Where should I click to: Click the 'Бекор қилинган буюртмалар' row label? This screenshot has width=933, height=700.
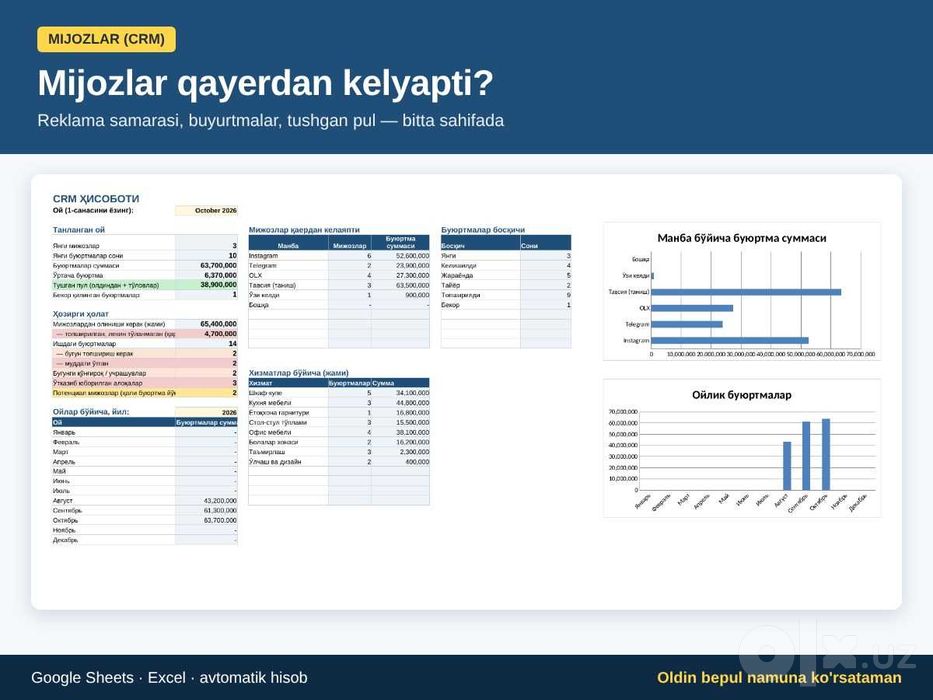(96, 295)
